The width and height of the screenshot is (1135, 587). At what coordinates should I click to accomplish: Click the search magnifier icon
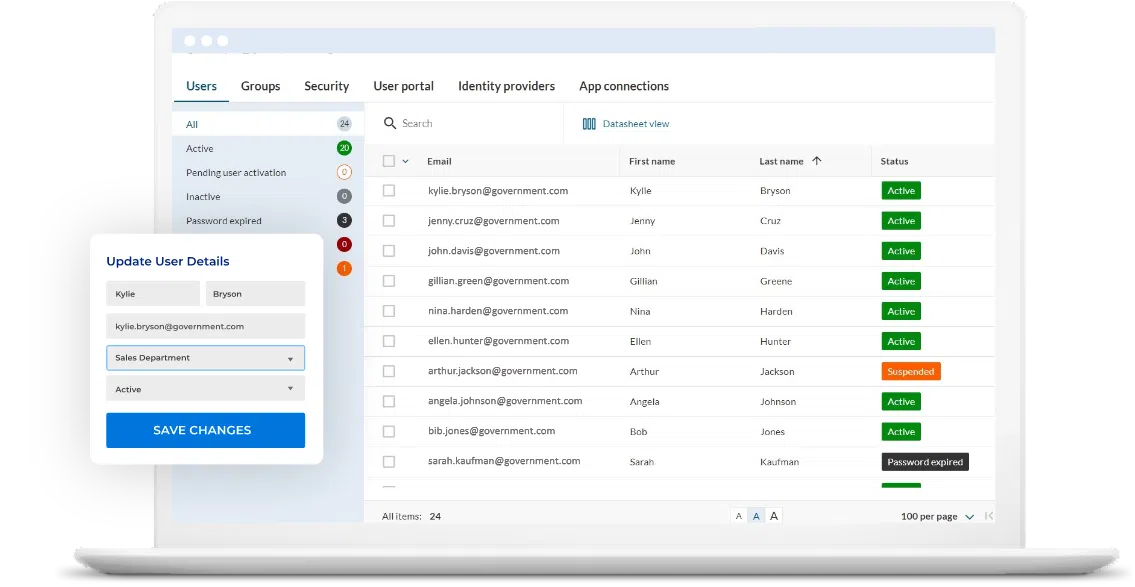click(x=388, y=123)
